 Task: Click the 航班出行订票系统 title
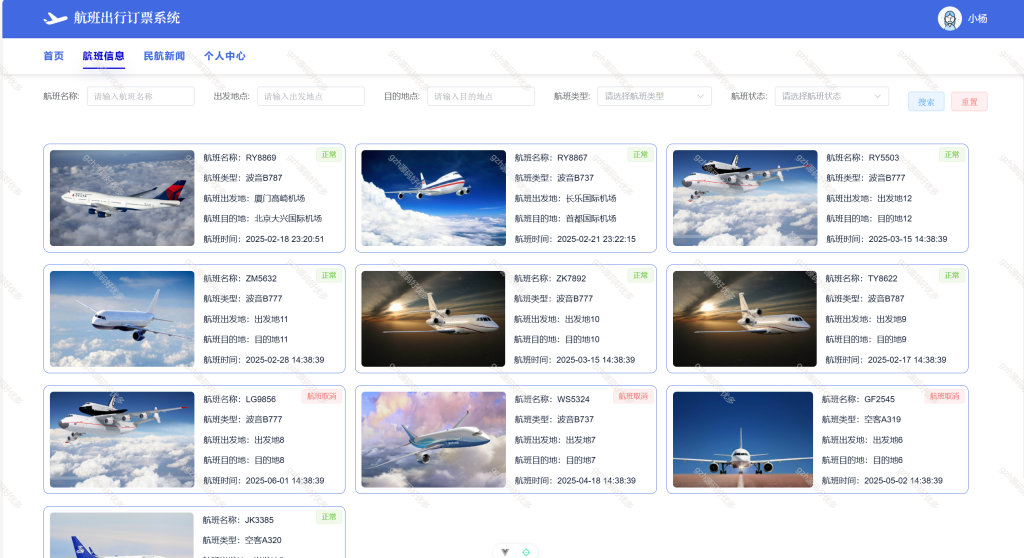127,18
